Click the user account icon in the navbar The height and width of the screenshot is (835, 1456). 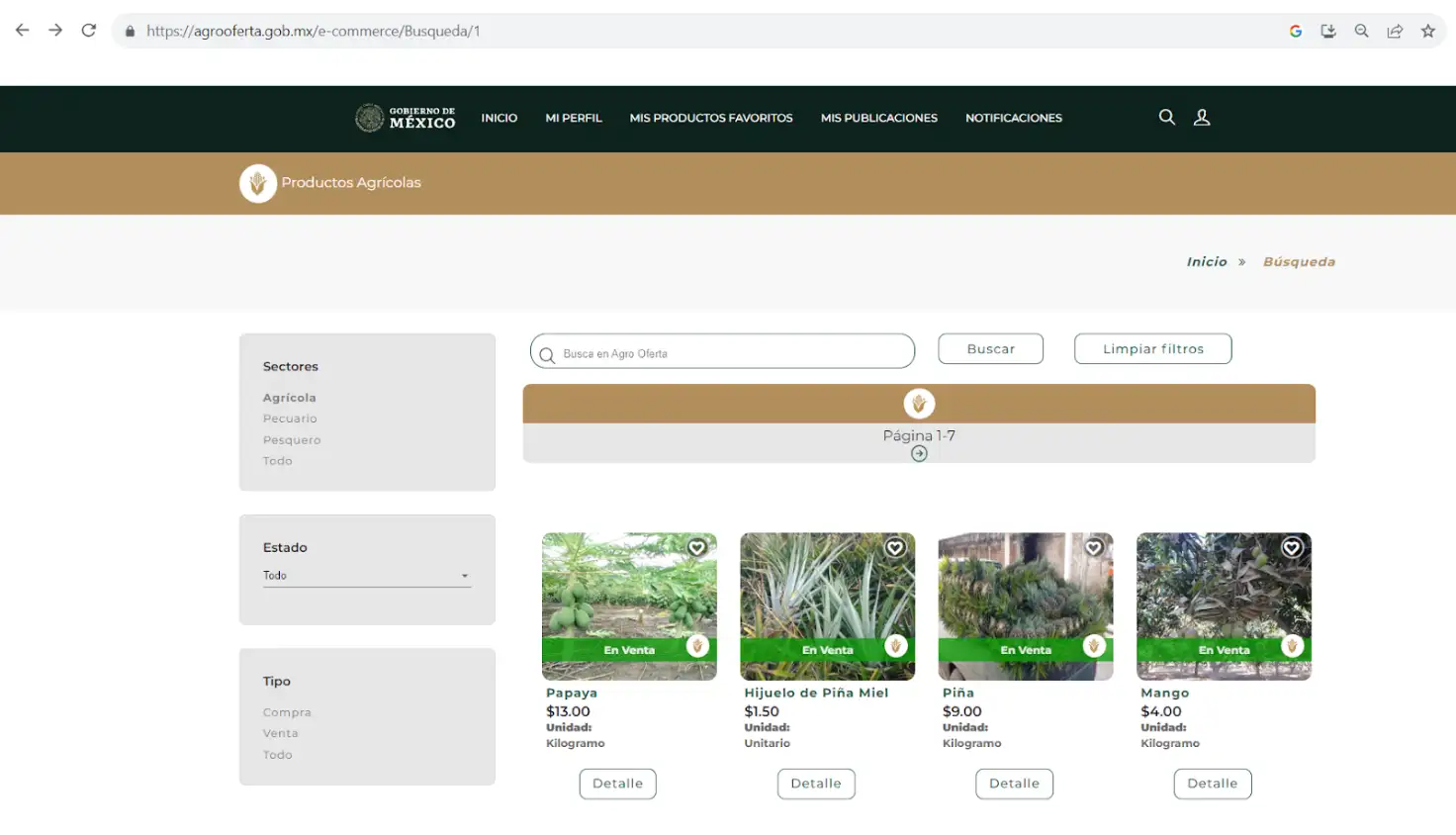1202,117
